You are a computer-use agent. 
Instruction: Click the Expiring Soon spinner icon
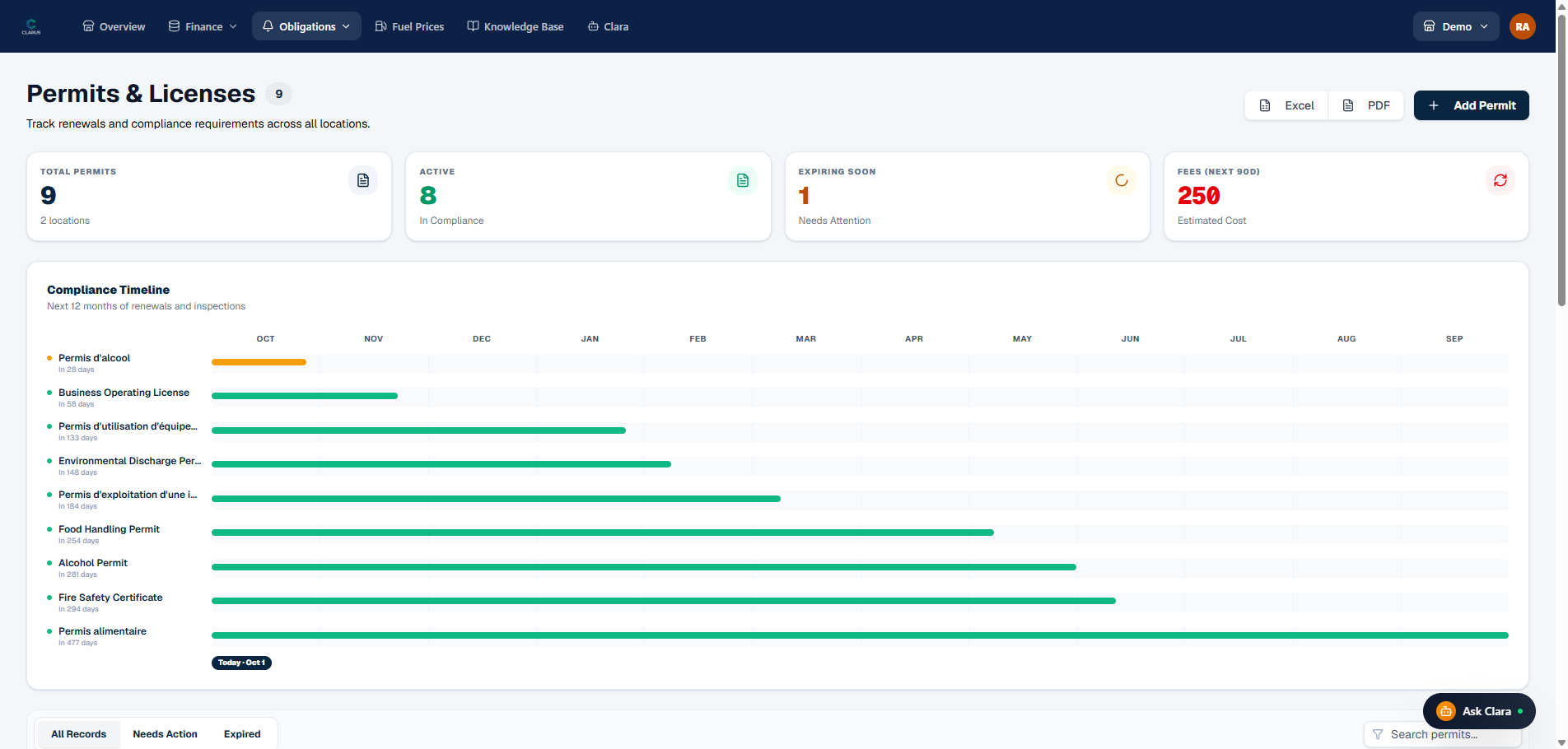[x=1121, y=180]
